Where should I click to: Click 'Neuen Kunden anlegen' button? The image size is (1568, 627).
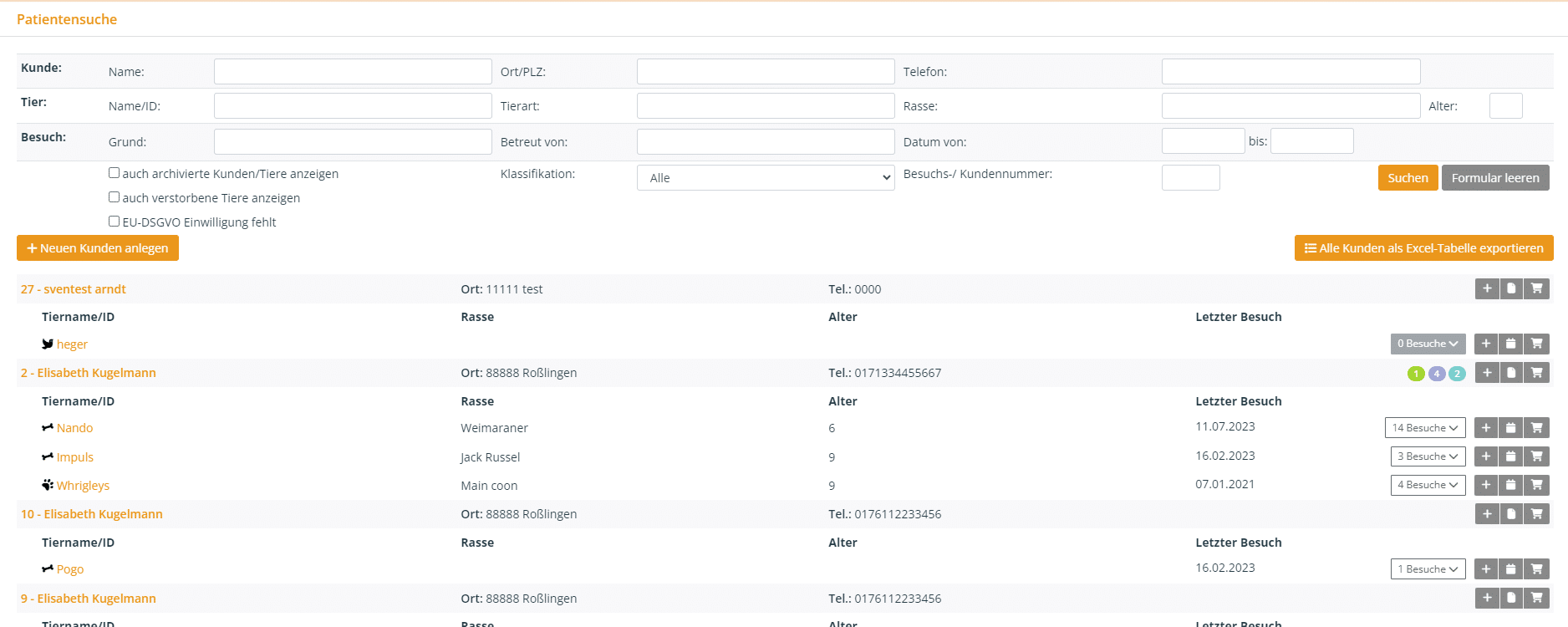tap(98, 248)
